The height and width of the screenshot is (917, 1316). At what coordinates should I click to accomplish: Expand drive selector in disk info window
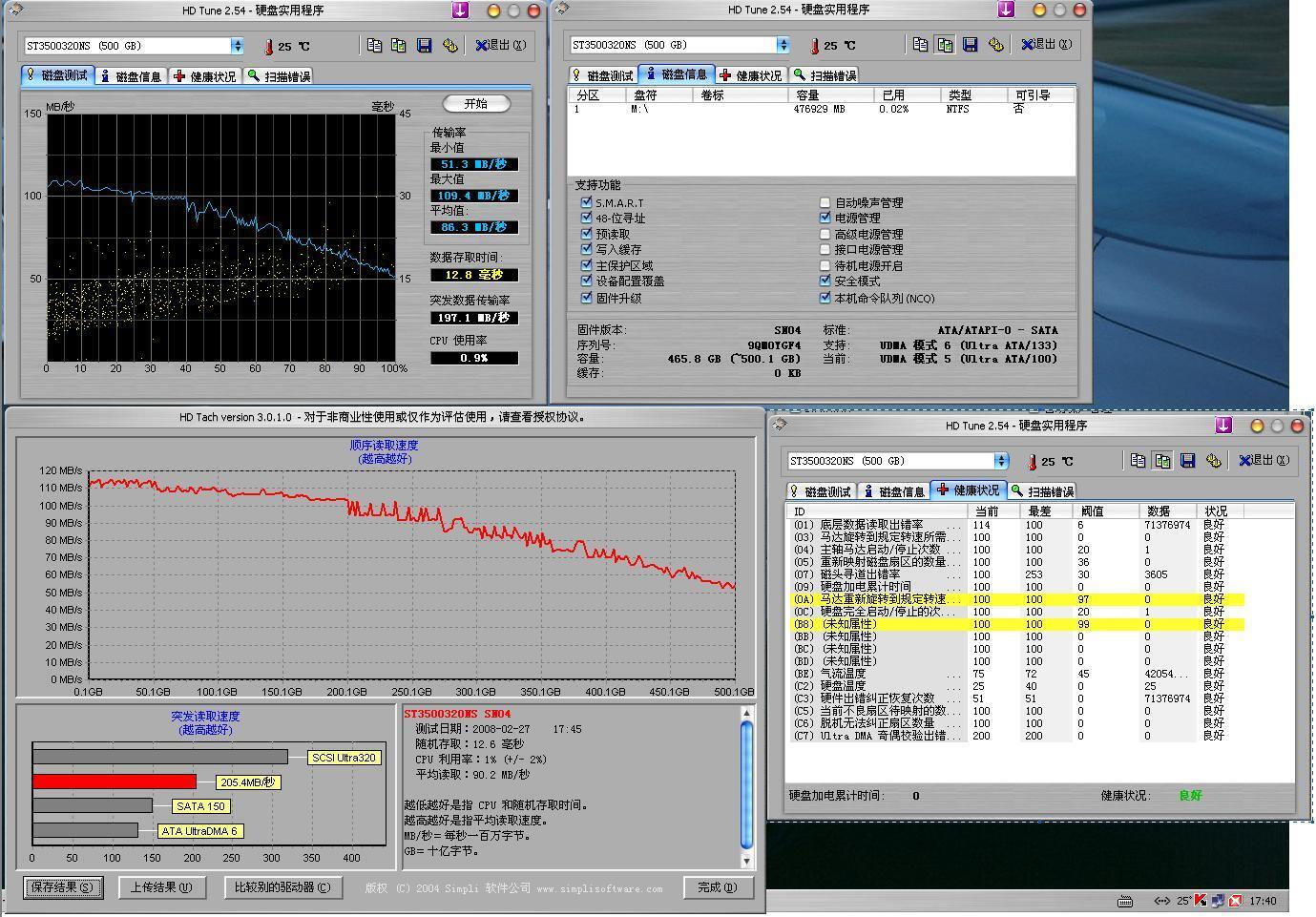(x=783, y=45)
